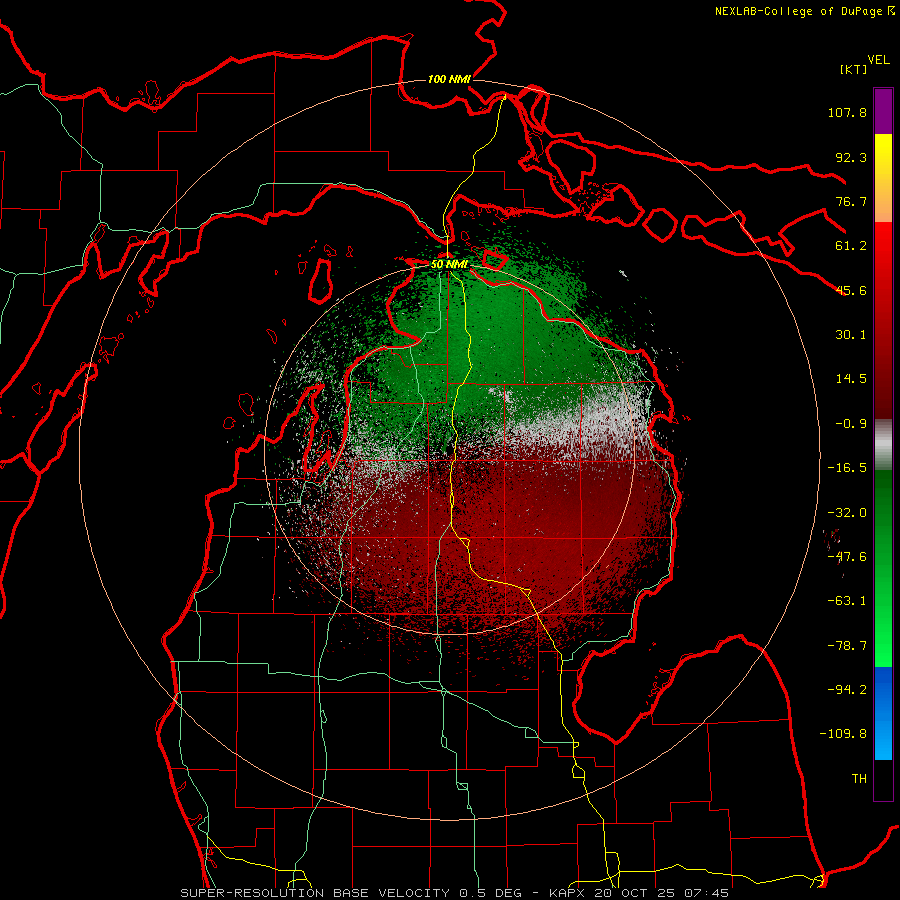Select the 45.6 velocity scale value
900x900 pixels.
click(x=851, y=290)
